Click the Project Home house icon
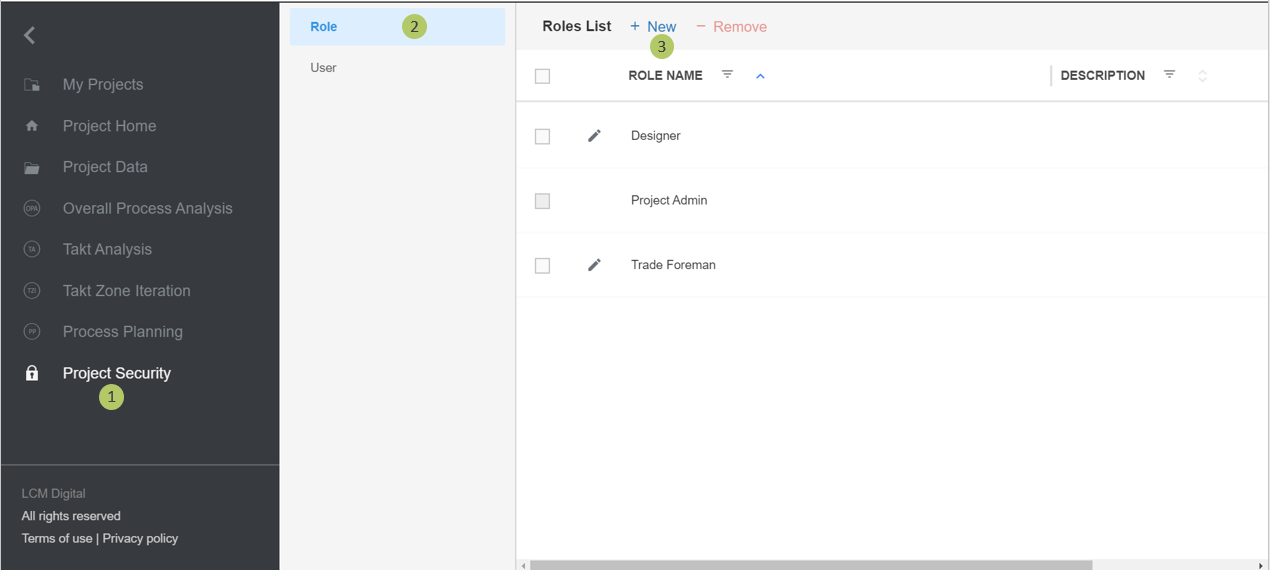 point(32,126)
